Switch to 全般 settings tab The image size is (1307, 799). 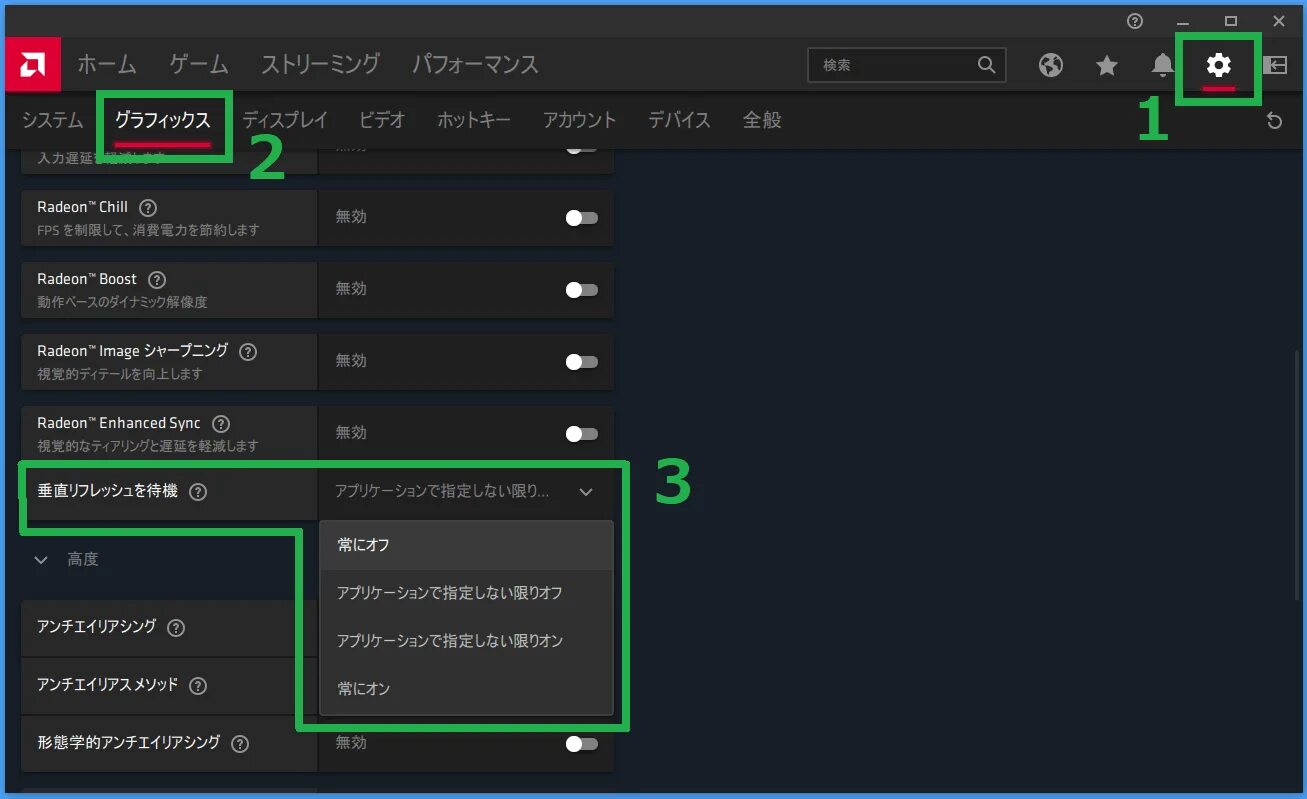(x=762, y=121)
